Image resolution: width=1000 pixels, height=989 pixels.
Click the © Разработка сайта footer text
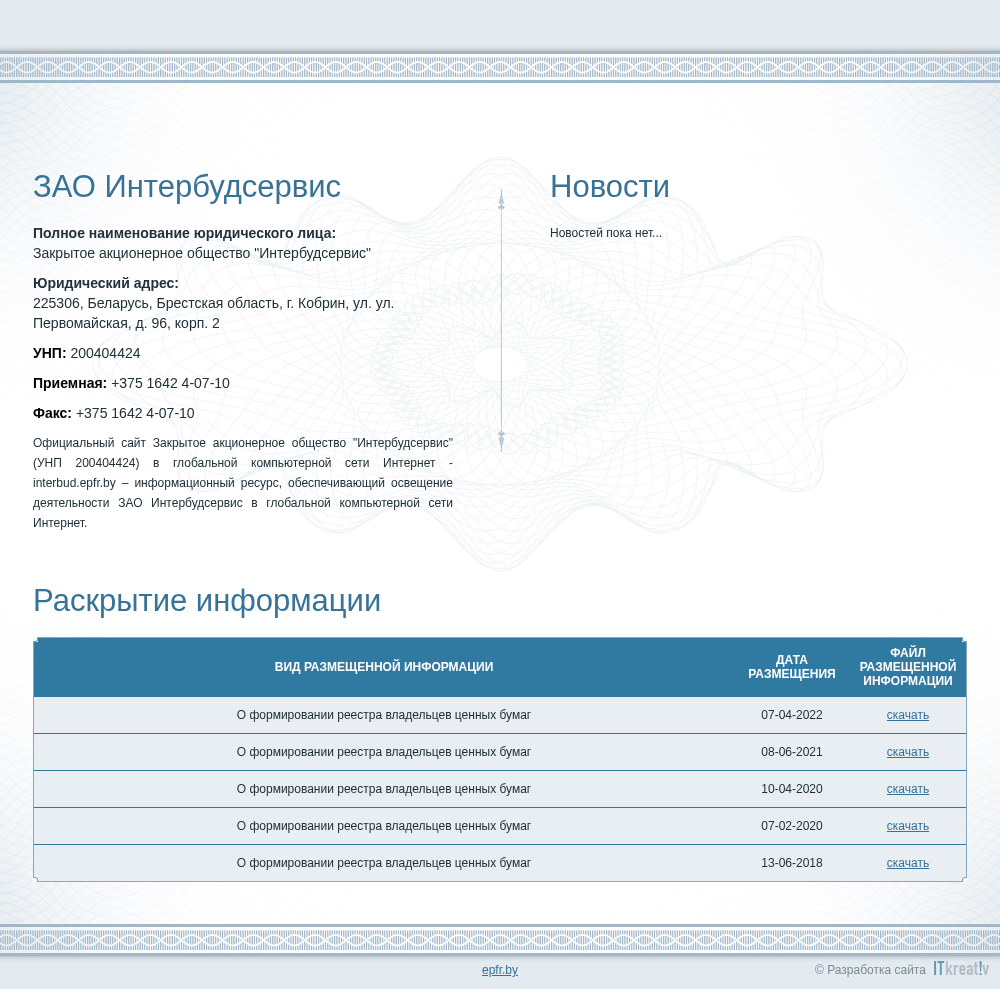point(870,970)
